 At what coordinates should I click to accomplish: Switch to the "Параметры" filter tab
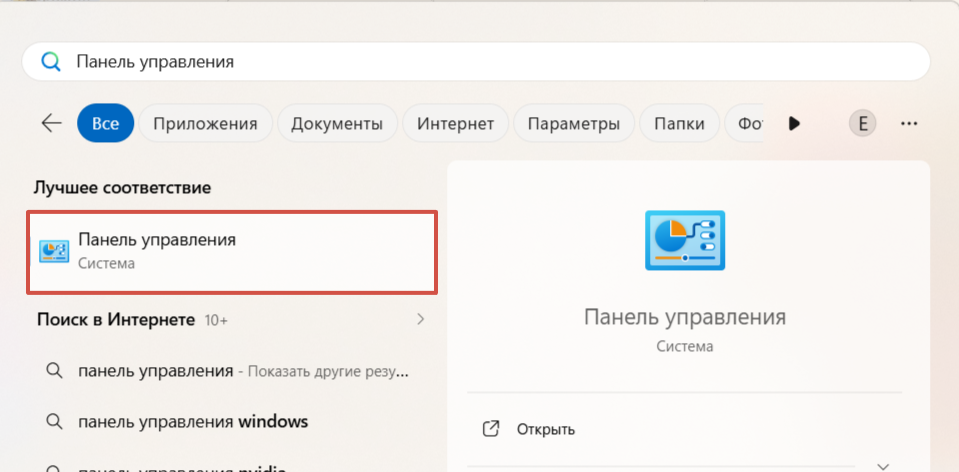[x=574, y=124]
